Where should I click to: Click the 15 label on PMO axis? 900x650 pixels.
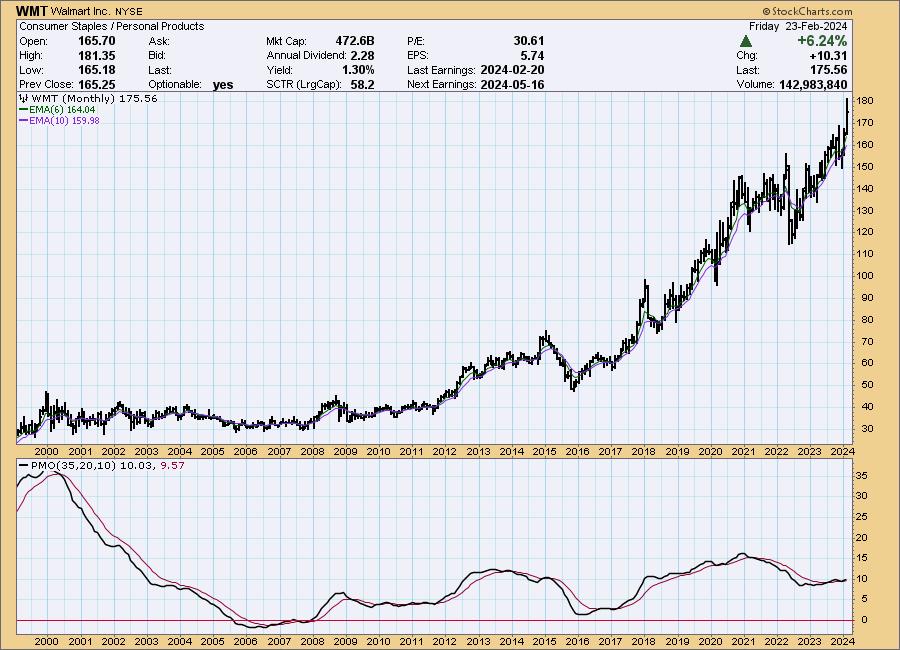[862, 558]
